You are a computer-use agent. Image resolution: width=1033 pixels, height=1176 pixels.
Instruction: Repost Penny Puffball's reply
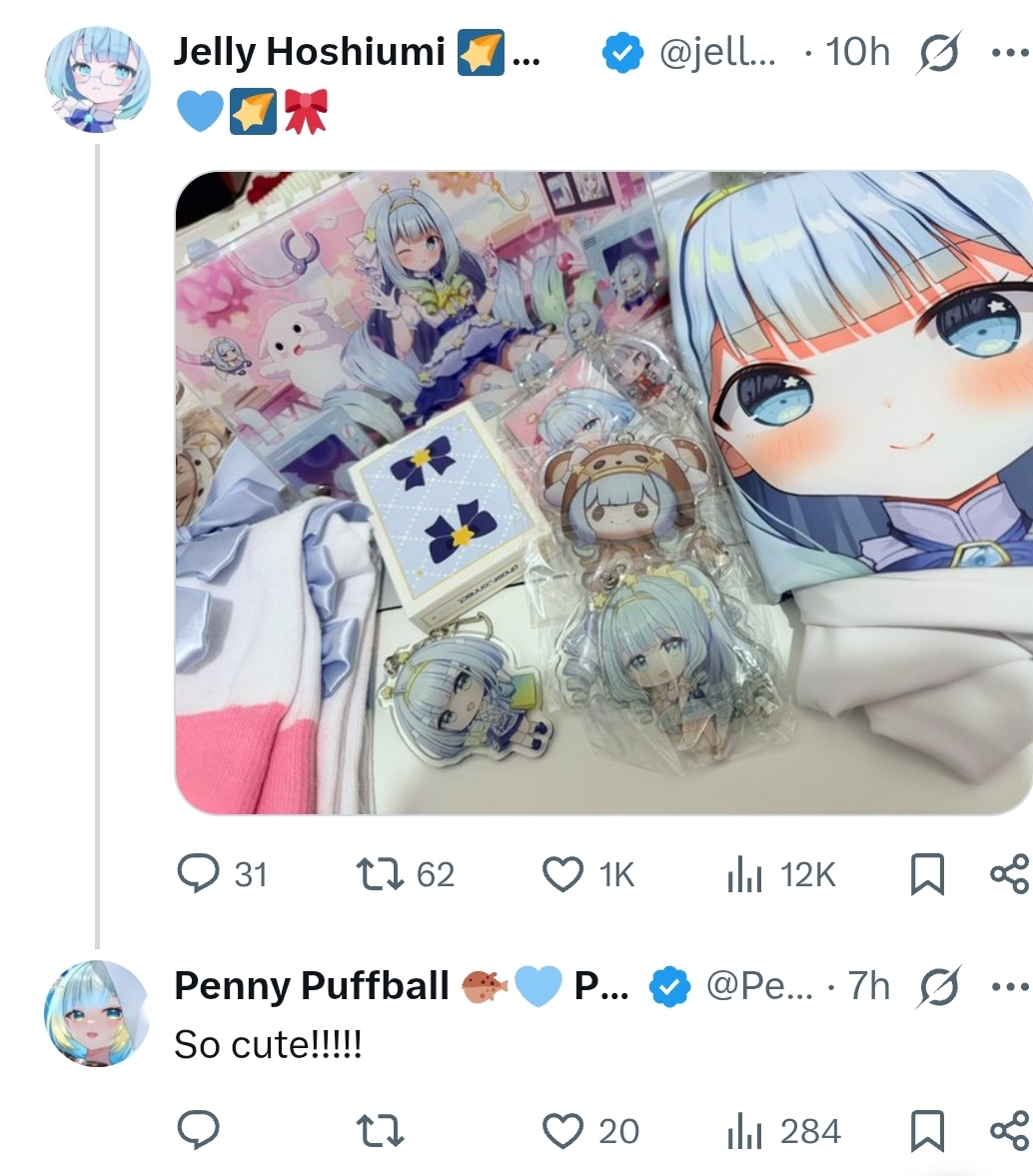click(x=379, y=1131)
